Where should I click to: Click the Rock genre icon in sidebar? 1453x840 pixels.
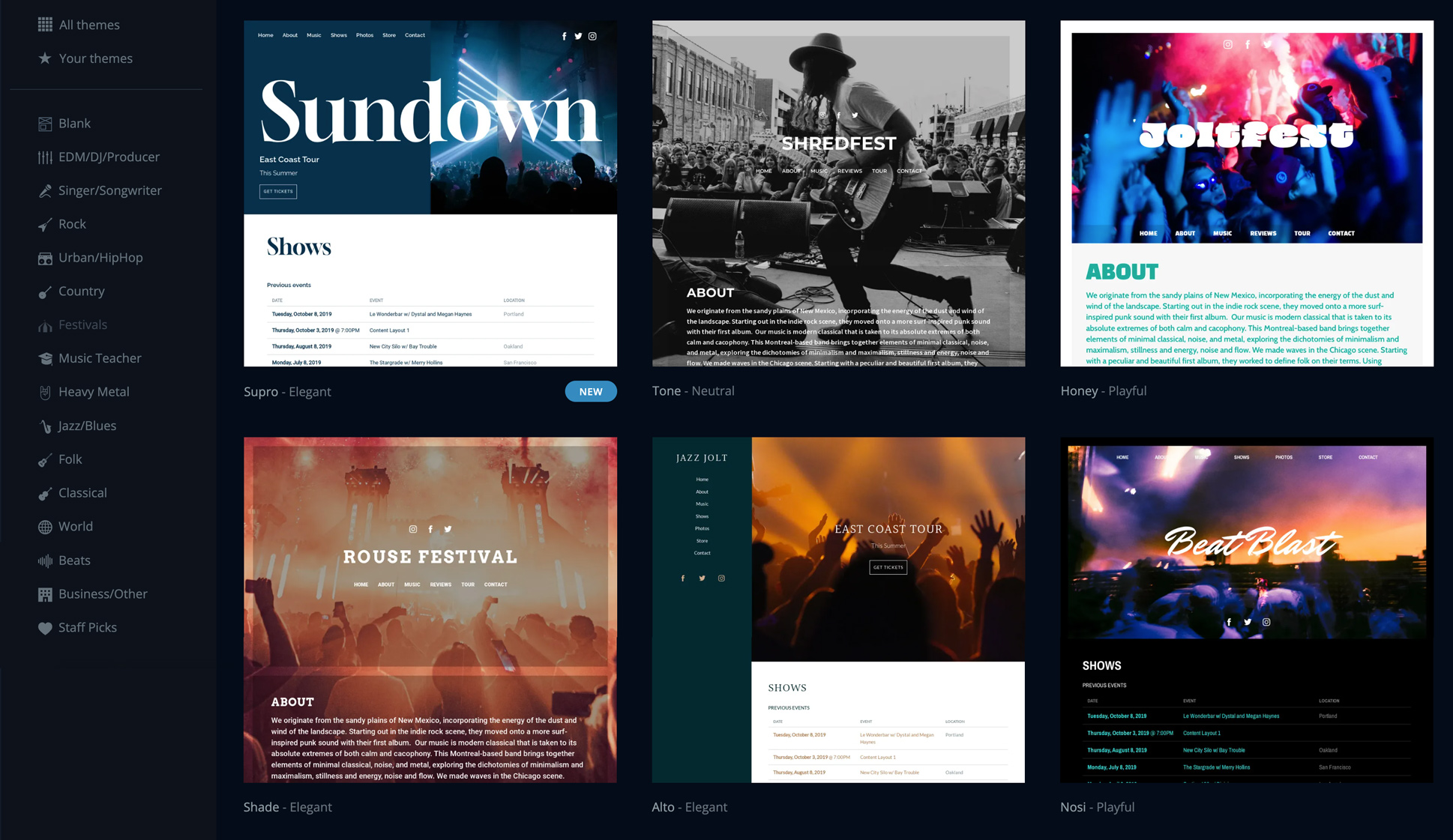[46, 224]
